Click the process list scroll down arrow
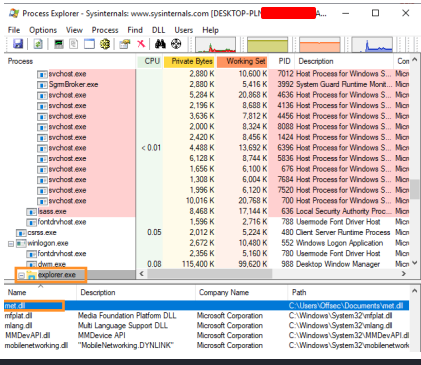The image size is (421, 365). [415, 263]
